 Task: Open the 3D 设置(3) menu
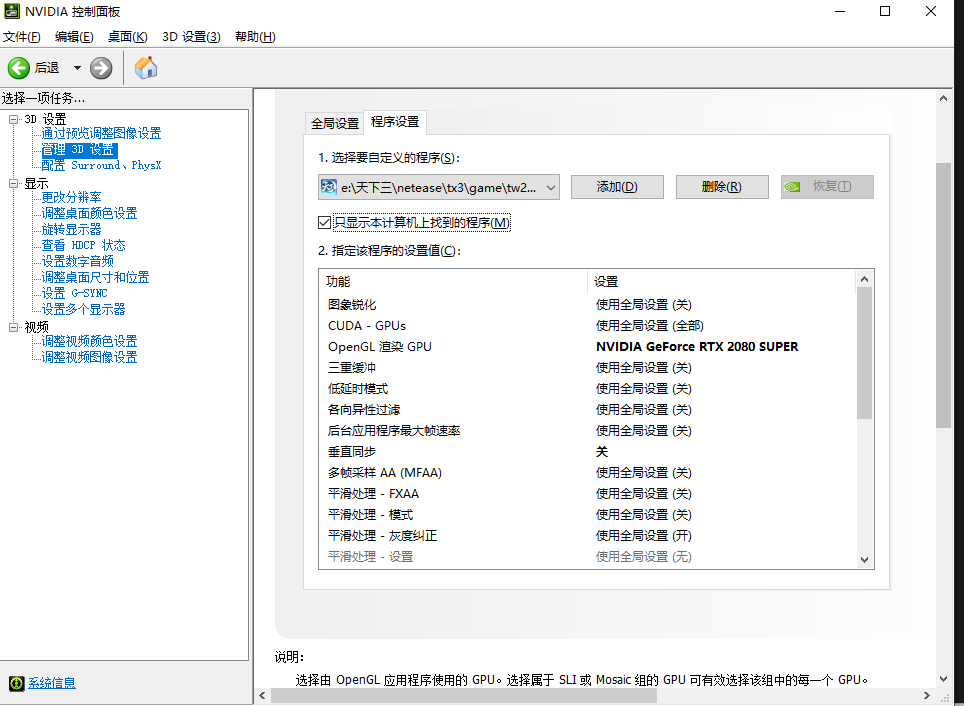tap(191, 37)
